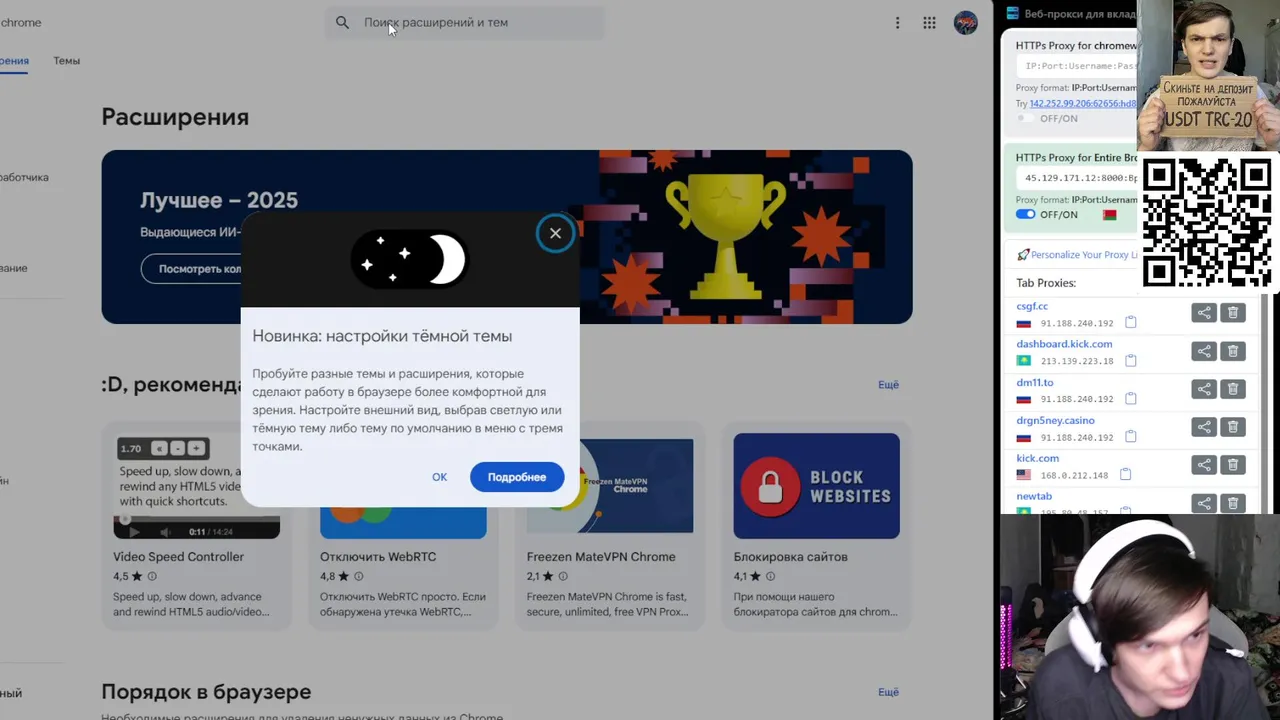Click the chromewebstore proxy input field

pos(1078,66)
